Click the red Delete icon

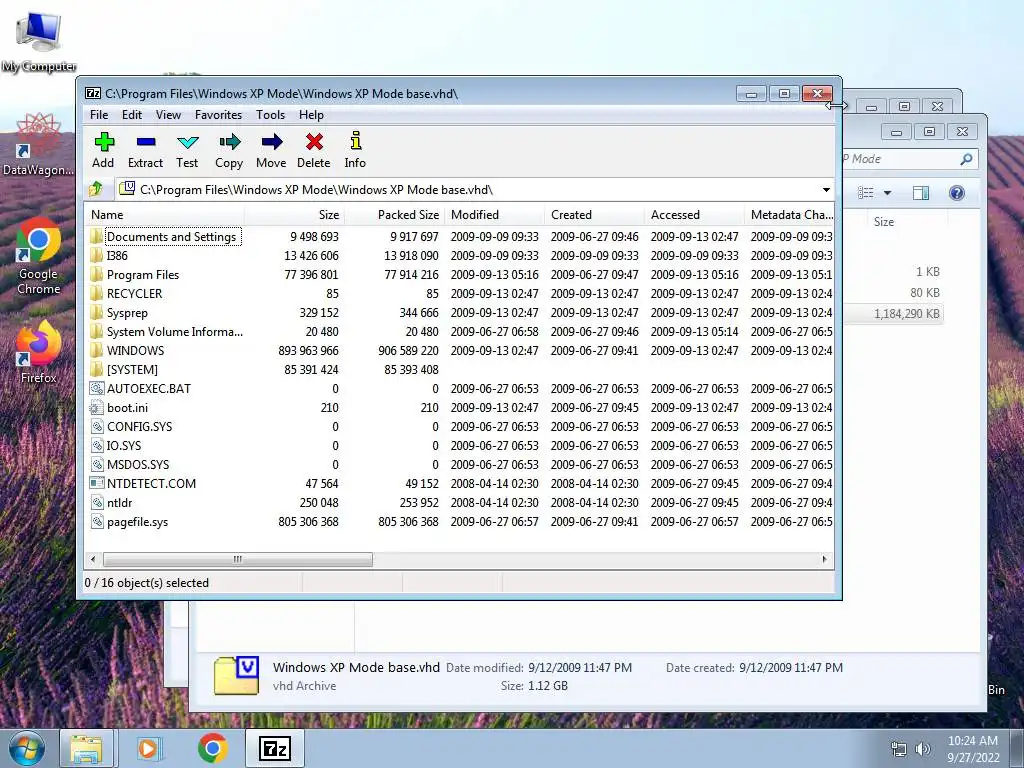click(313, 142)
